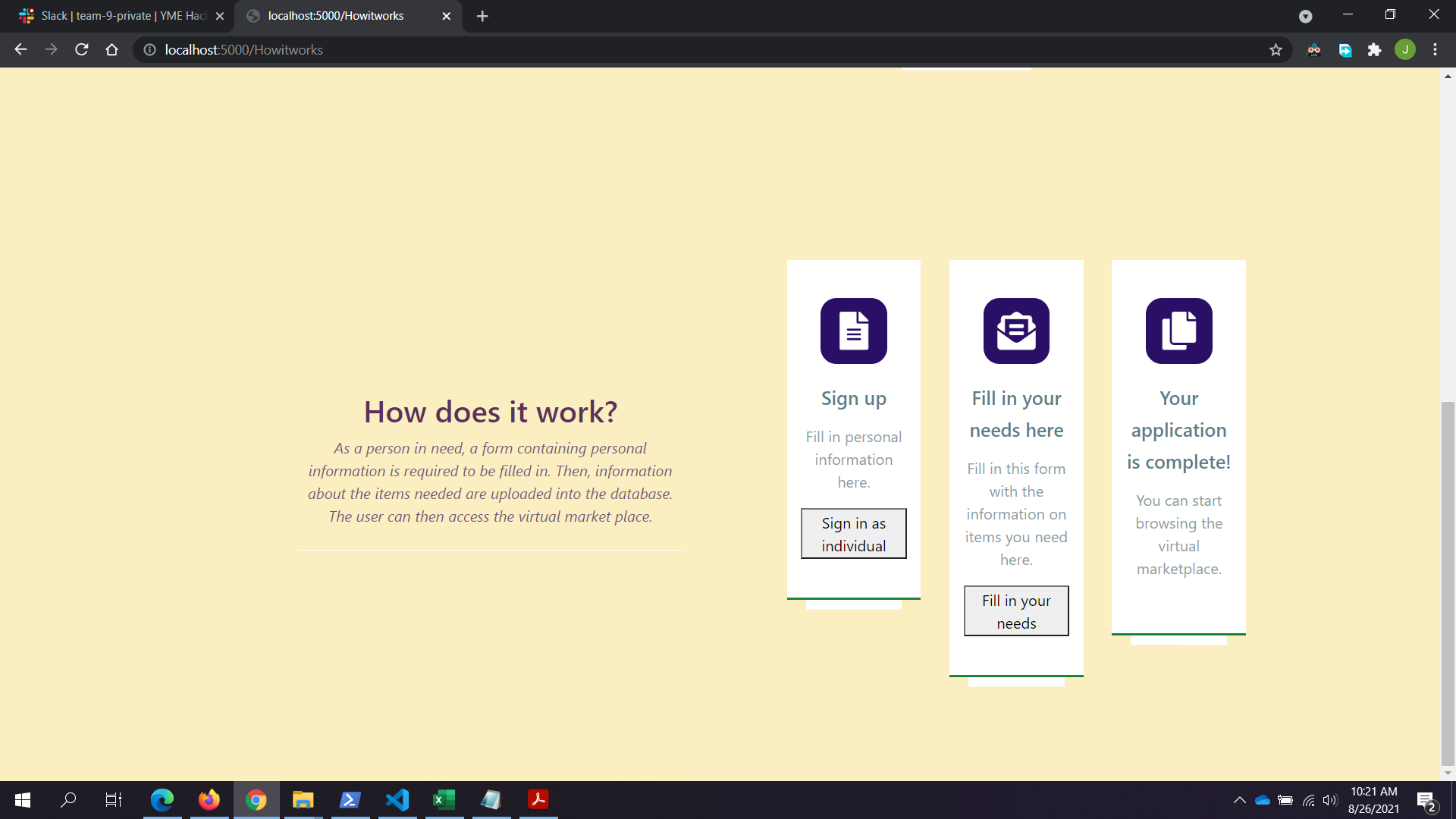Close the localhost Howitworks tab
Screen dimensions: 1456x819
(x=446, y=16)
